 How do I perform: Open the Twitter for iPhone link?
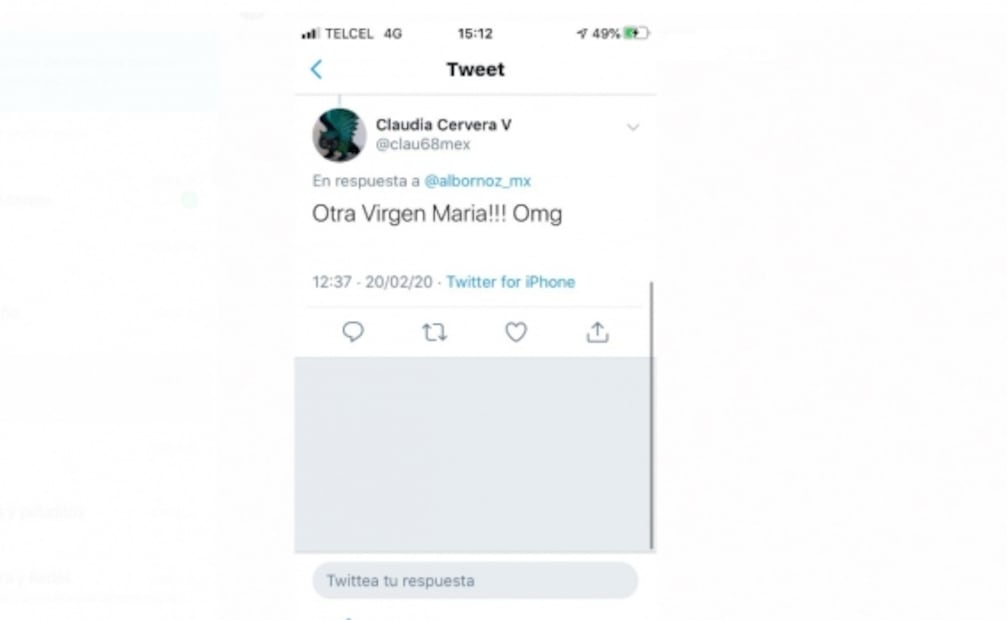pyautogui.click(x=511, y=282)
